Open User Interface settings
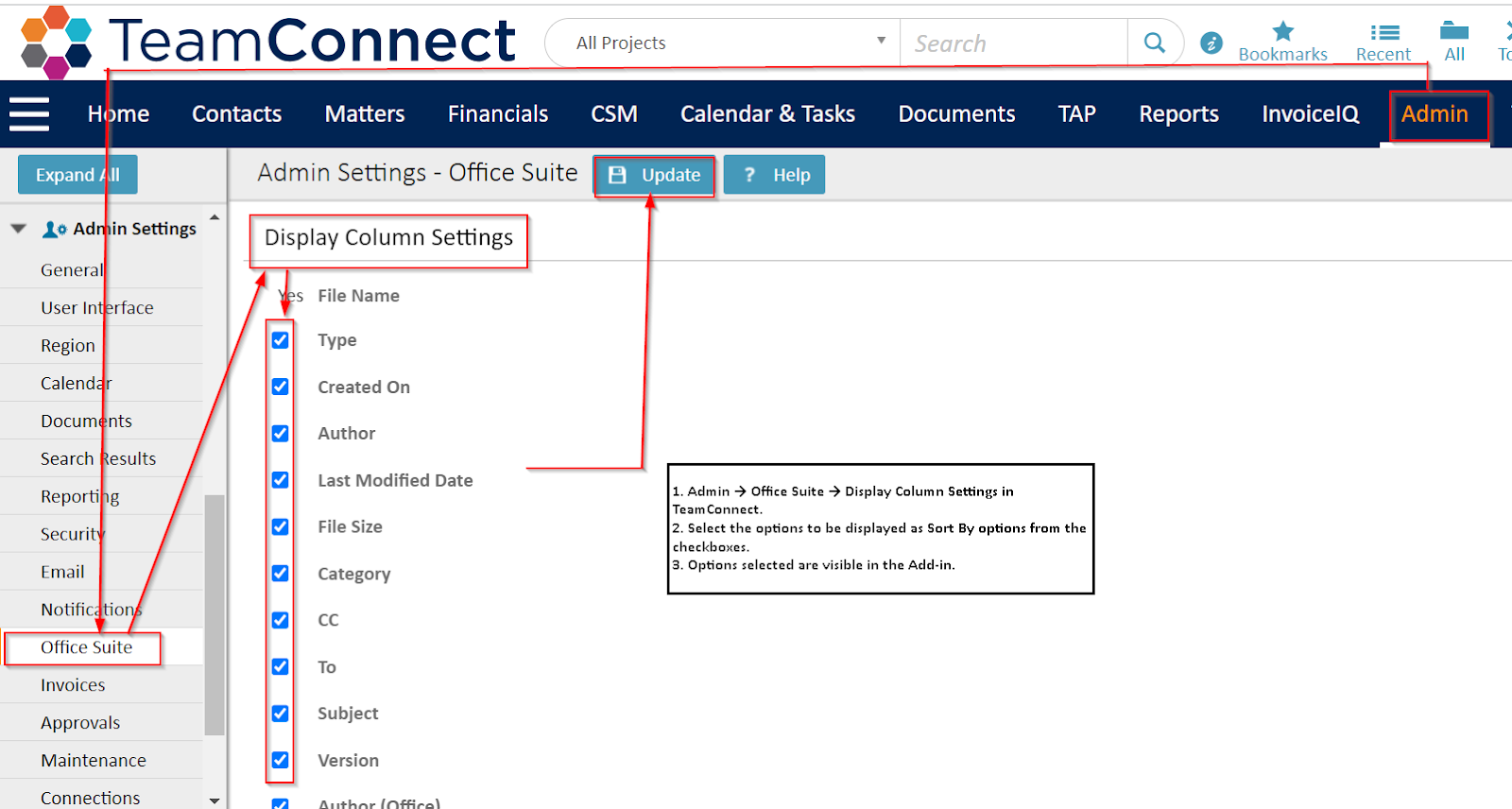The image size is (1512, 809). (x=97, y=308)
